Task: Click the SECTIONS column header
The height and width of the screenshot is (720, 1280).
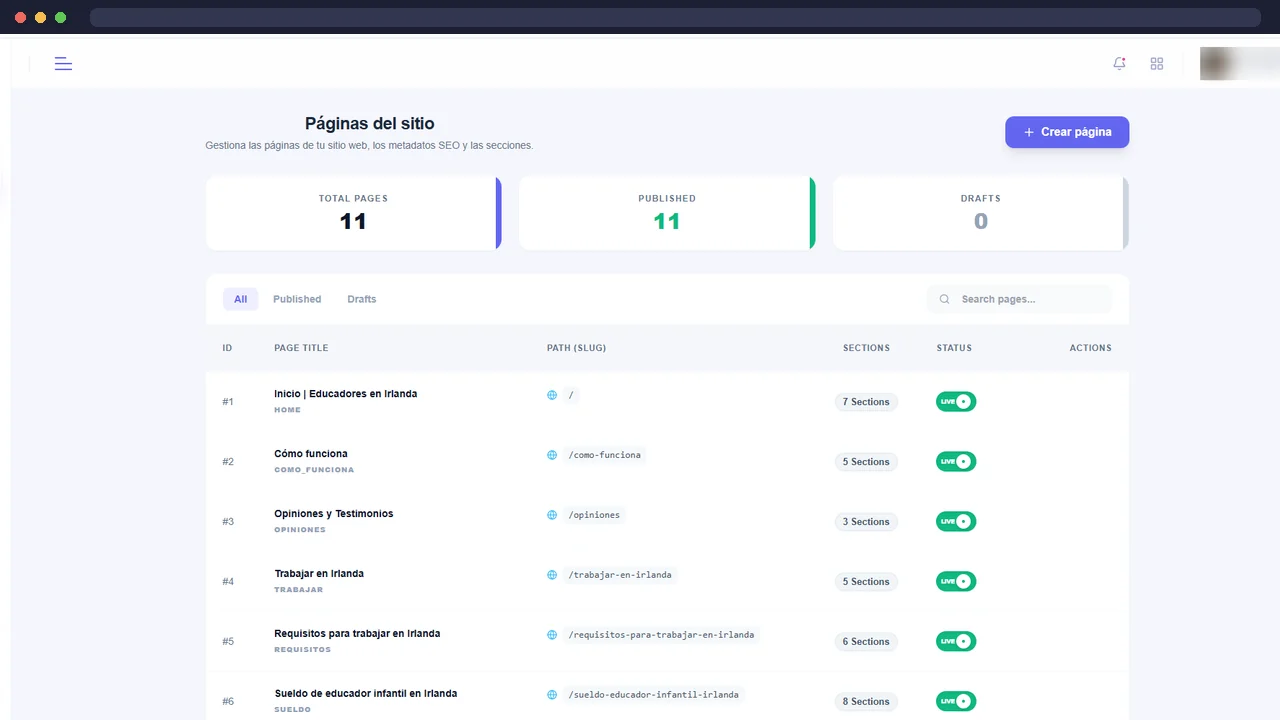Action: tap(866, 348)
